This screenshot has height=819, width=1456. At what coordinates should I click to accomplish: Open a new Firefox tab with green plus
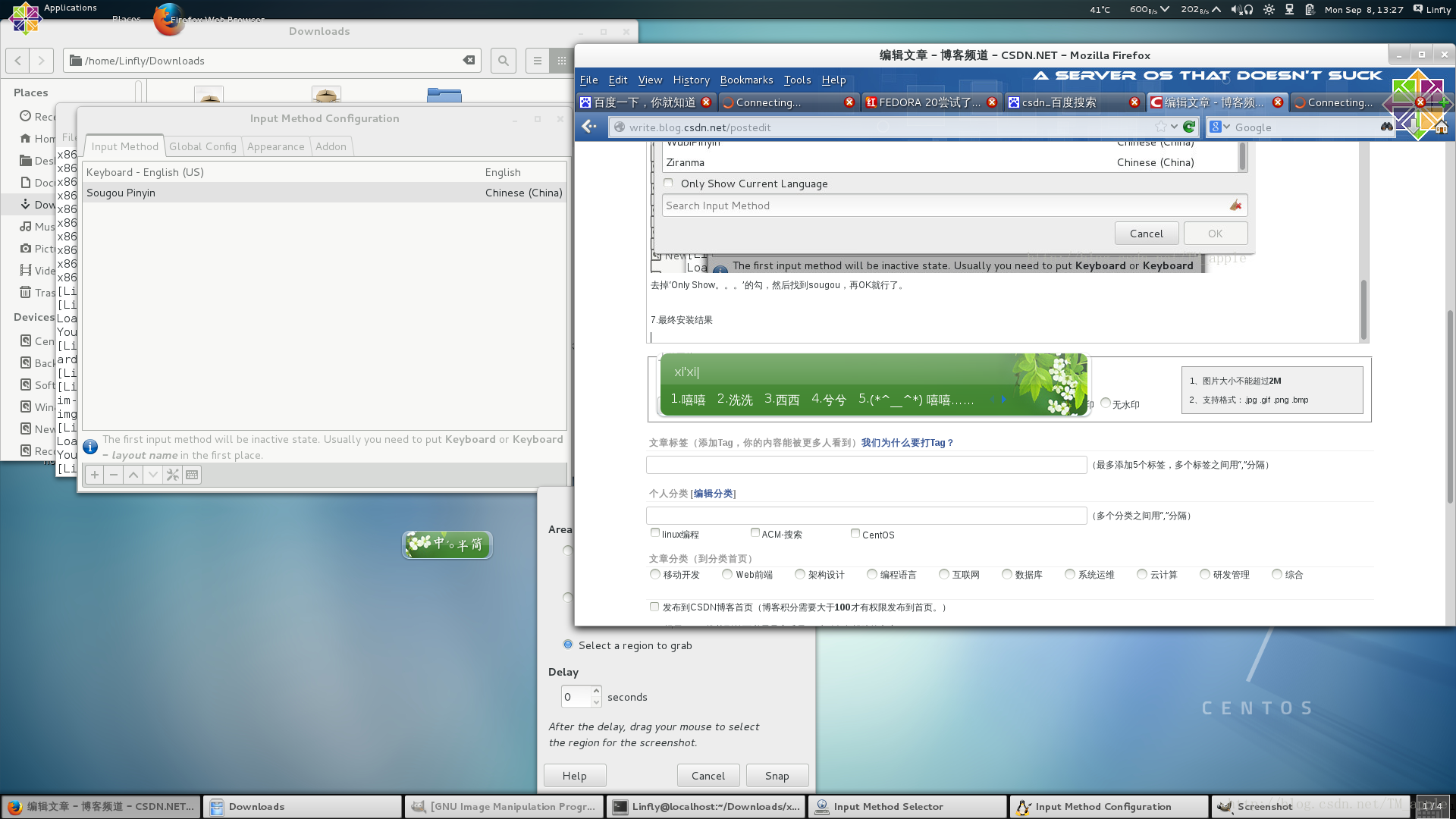point(1443,102)
